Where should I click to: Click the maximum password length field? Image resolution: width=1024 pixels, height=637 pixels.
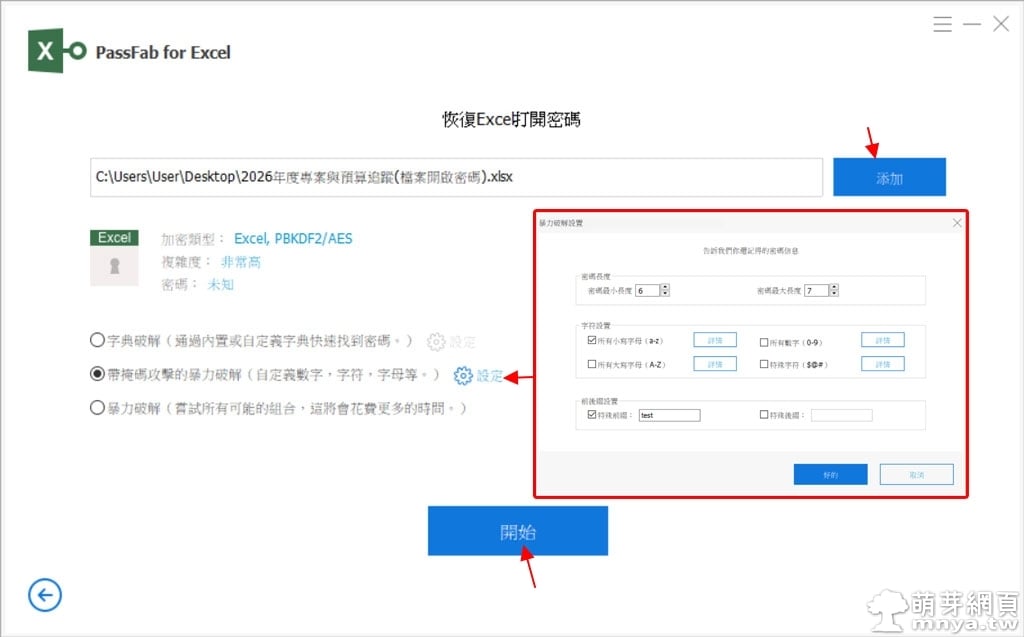[816, 290]
